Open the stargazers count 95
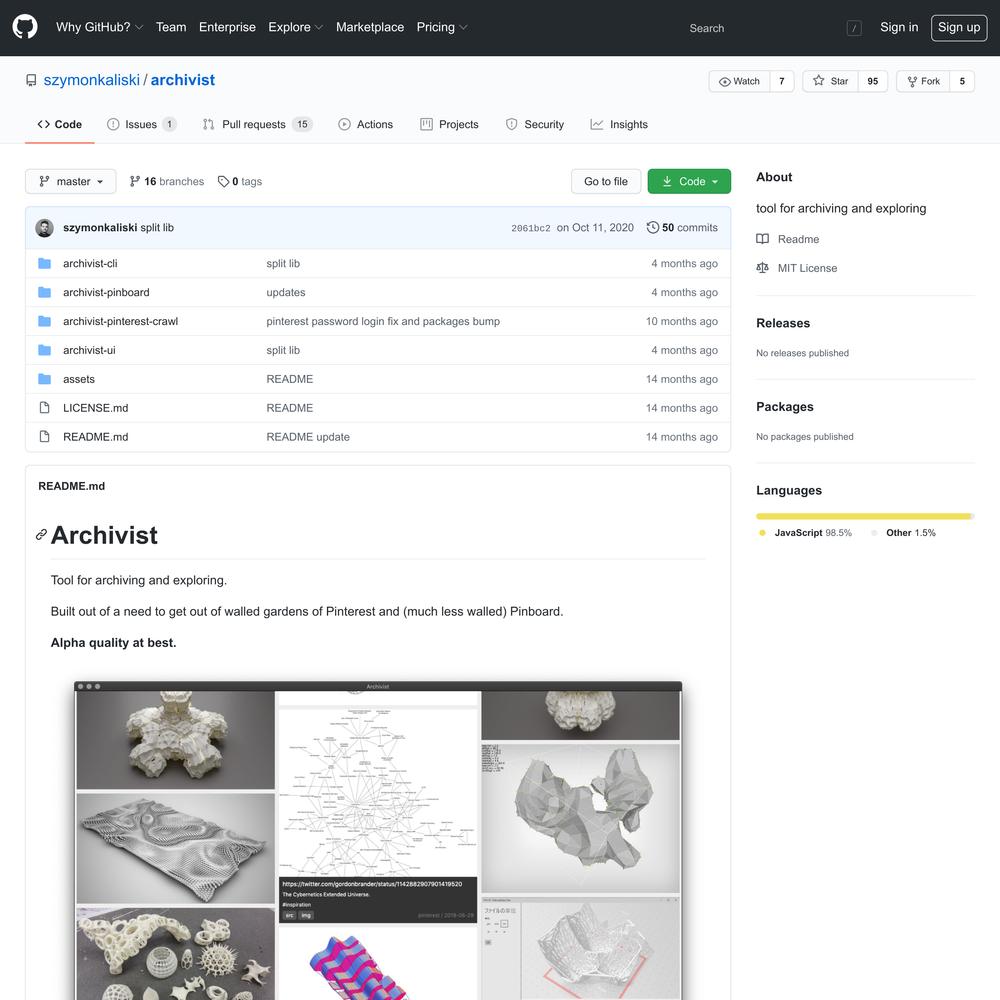 [873, 81]
